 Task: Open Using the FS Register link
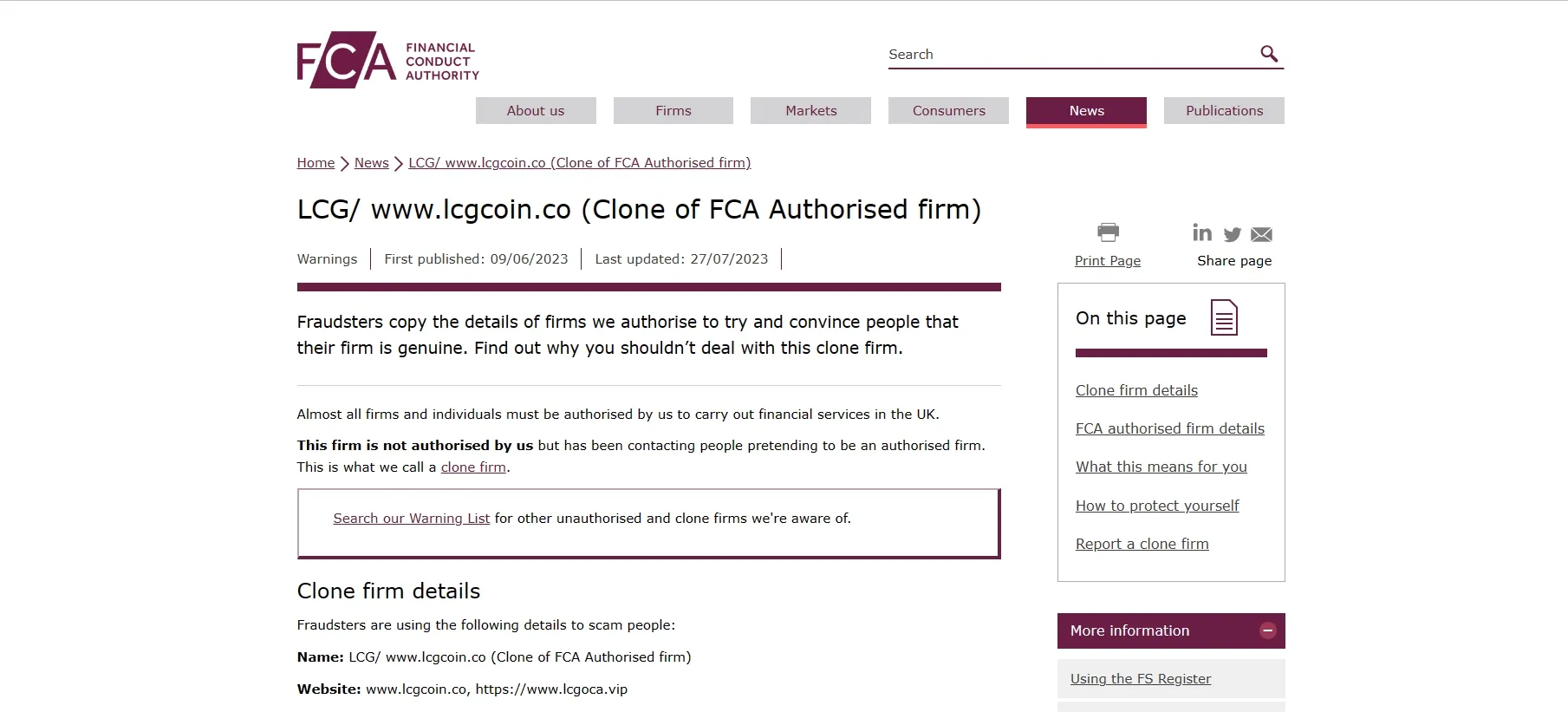point(1141,679)
